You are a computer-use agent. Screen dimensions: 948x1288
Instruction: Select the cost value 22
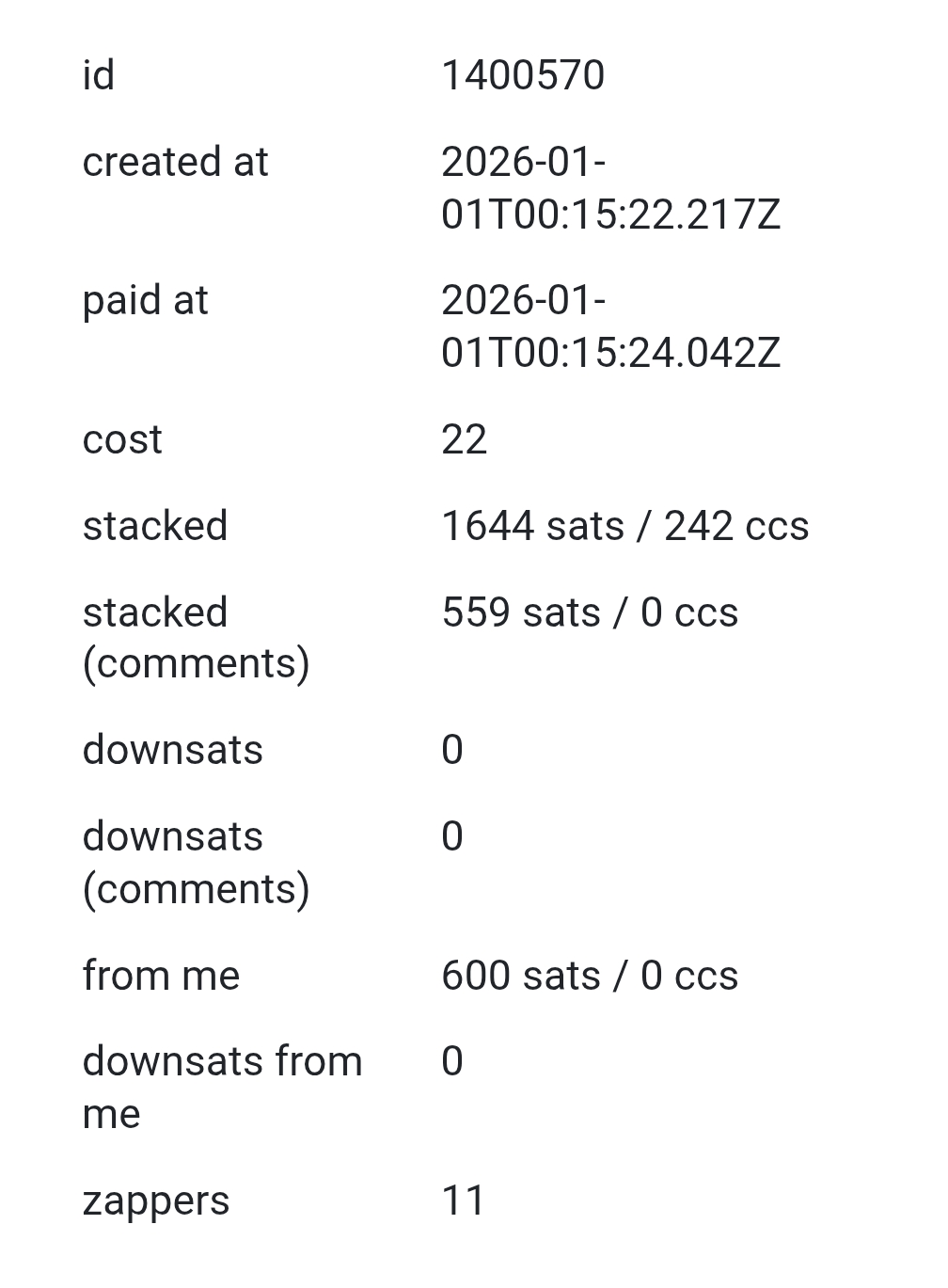tap(464, 439)
